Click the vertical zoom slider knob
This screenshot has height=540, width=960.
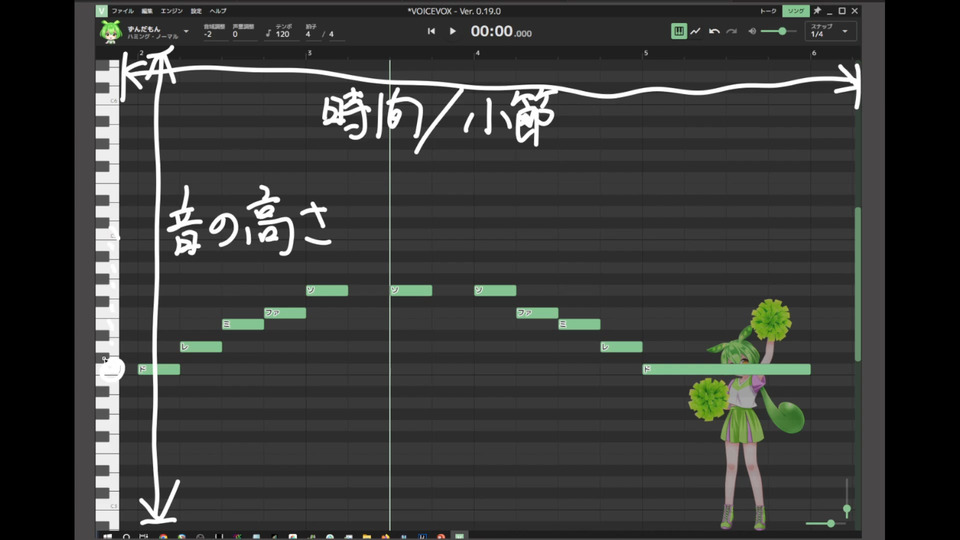(x=847, y=509)
